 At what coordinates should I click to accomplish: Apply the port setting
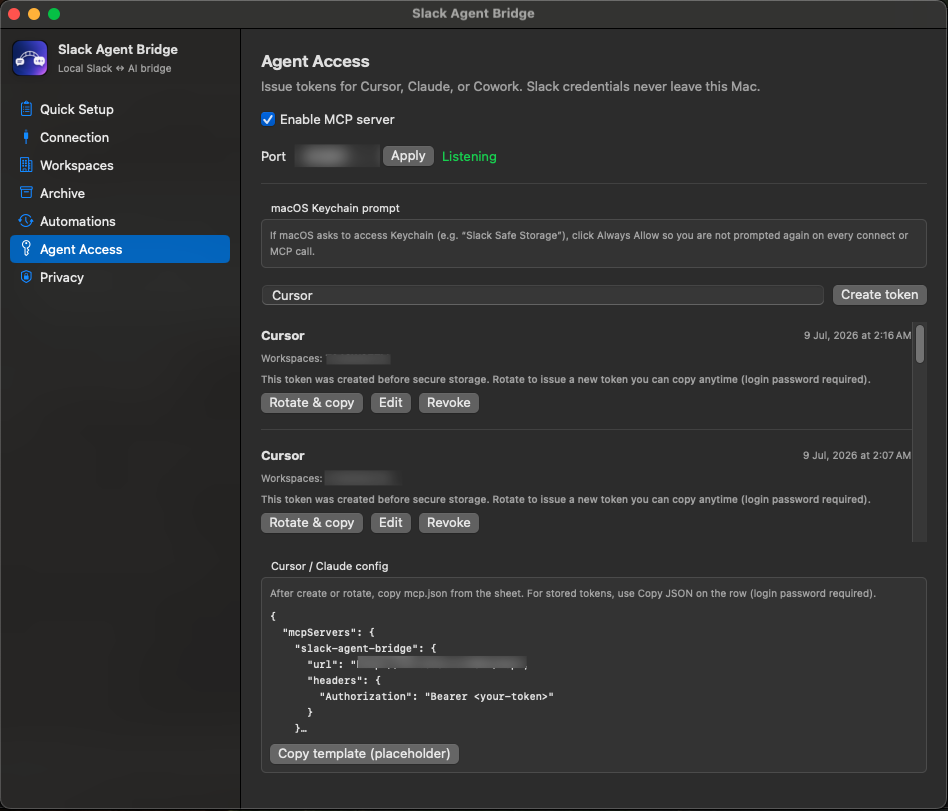408,156
